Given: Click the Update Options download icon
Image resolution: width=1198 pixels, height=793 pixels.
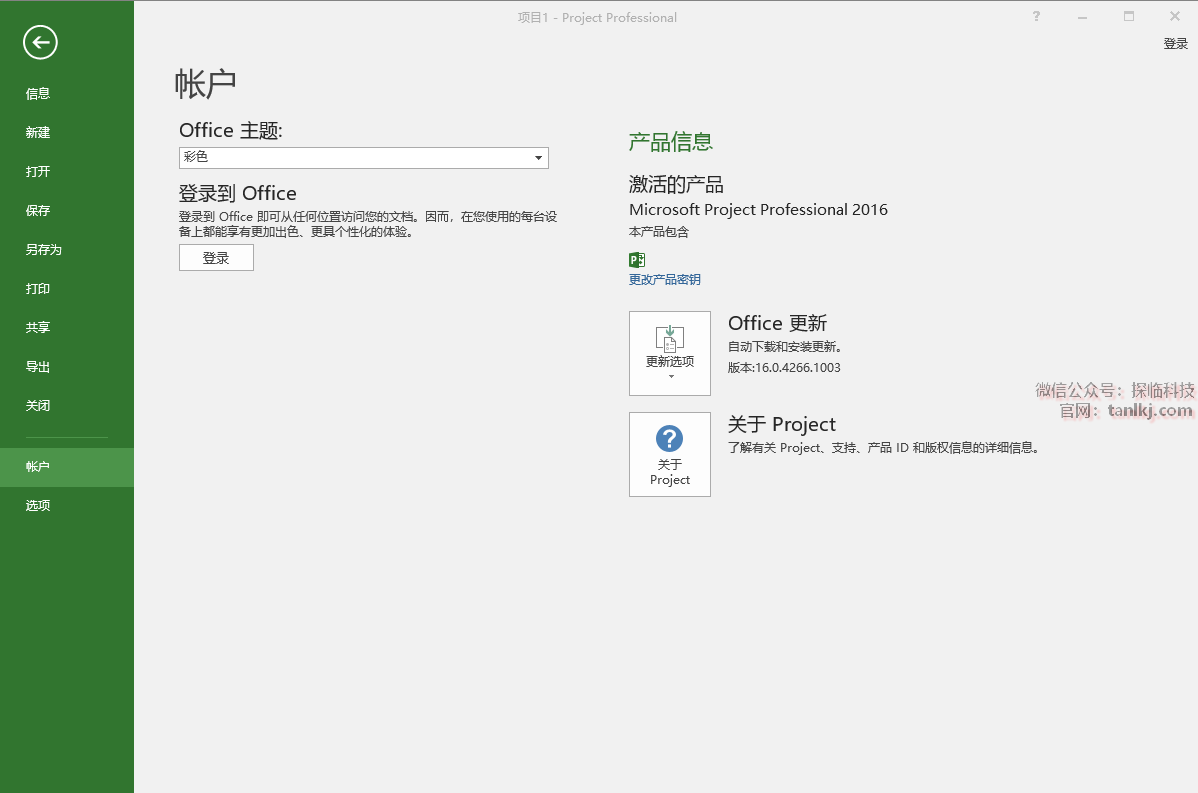Looking at the screenshot, I should pos(669,337).
